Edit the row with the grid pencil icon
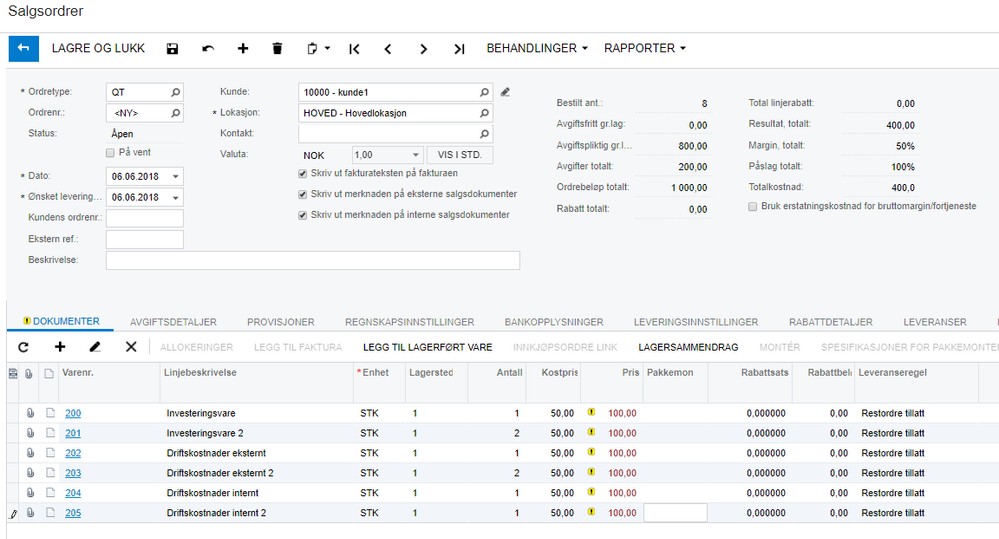The width and height of the screenshot is (999, 539). 95,347
